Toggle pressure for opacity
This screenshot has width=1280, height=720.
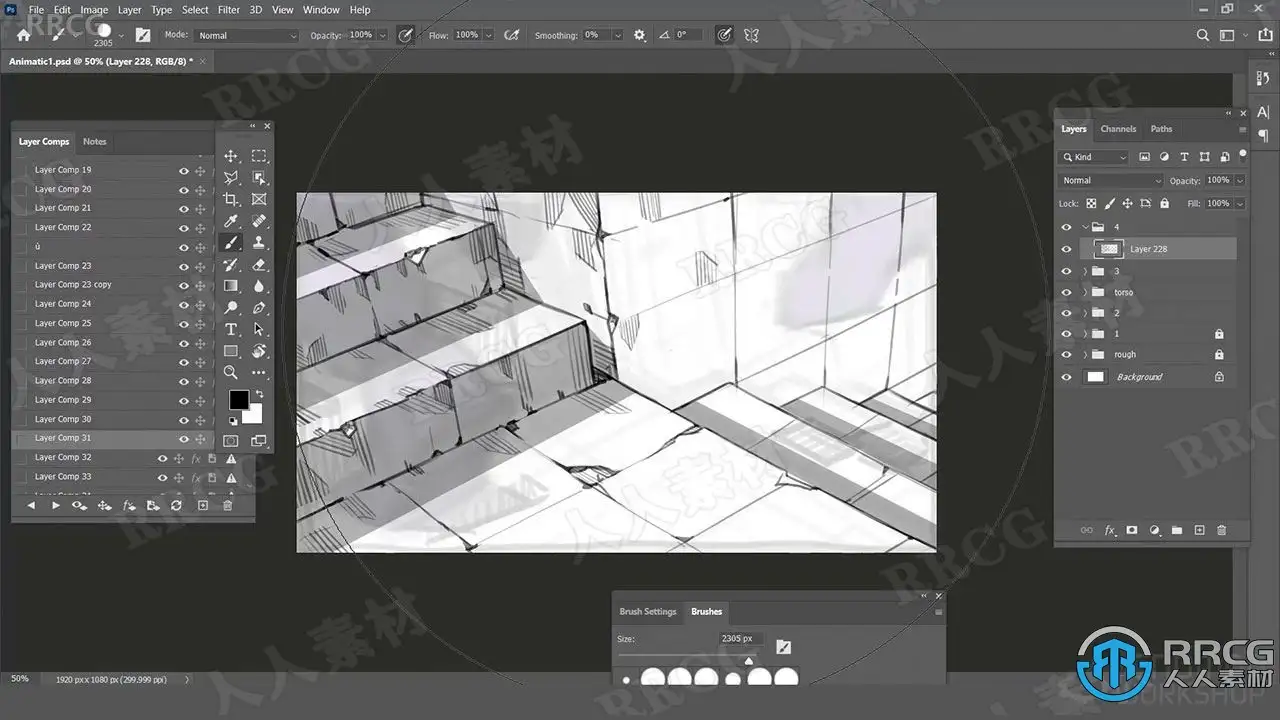tap(405, 35)
